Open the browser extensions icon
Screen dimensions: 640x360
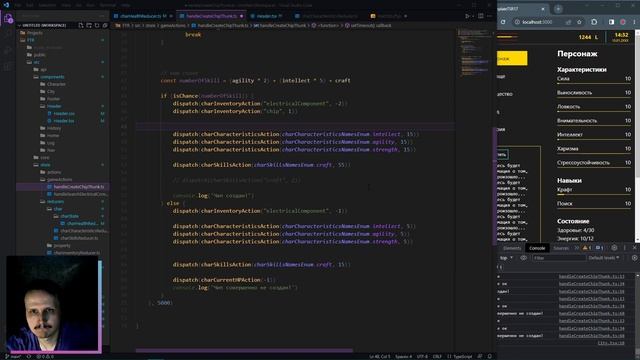tap(594, 22)
